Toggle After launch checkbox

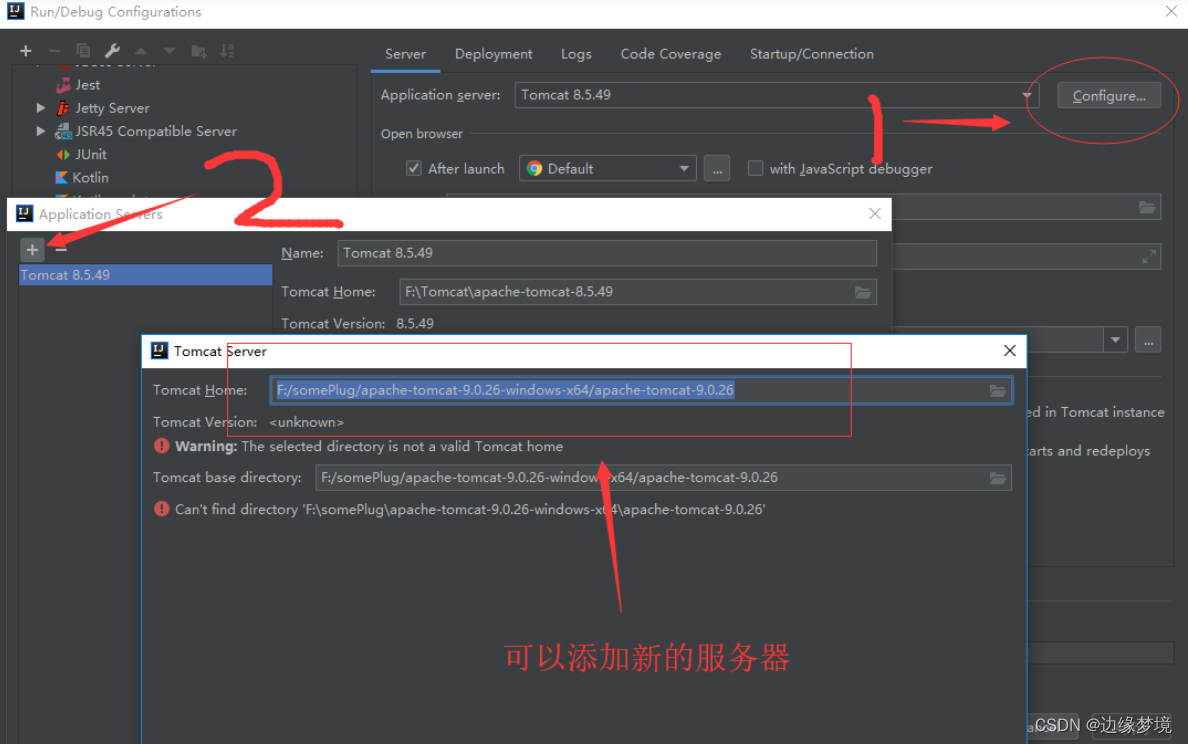point(414,168)
